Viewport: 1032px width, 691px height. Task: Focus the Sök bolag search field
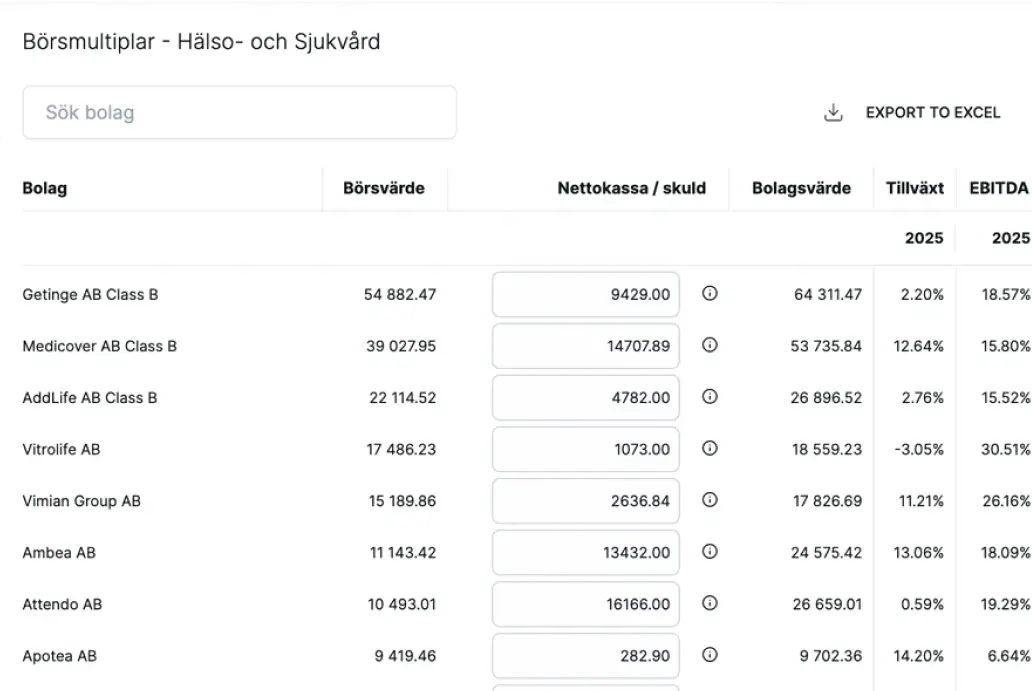pyautogui.click(x=239, y=112)
